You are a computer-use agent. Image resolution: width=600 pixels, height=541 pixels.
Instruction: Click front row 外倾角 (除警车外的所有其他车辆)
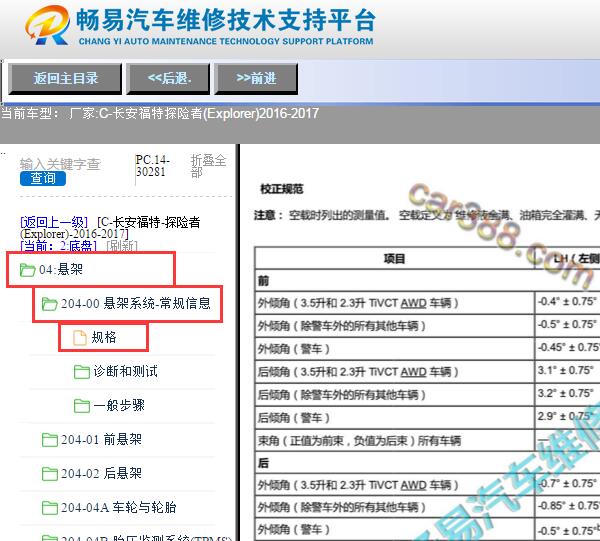point(395,326)
